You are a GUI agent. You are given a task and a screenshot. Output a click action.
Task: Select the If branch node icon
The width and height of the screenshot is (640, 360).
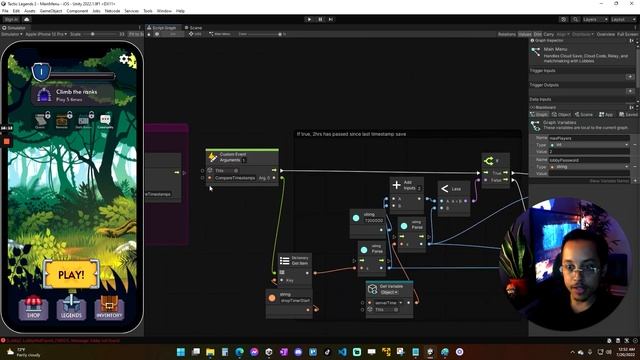pos(488,161)
